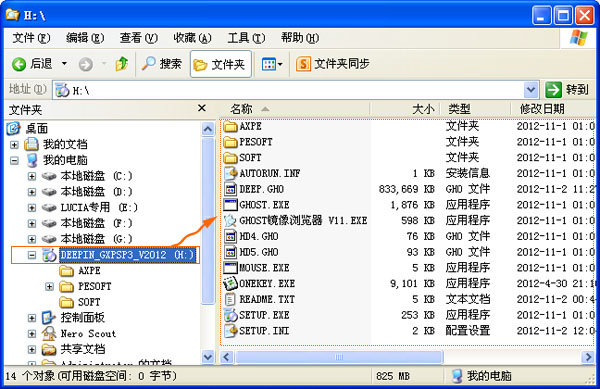
Task: Click the Up folder icon
Action: point(122,63)
